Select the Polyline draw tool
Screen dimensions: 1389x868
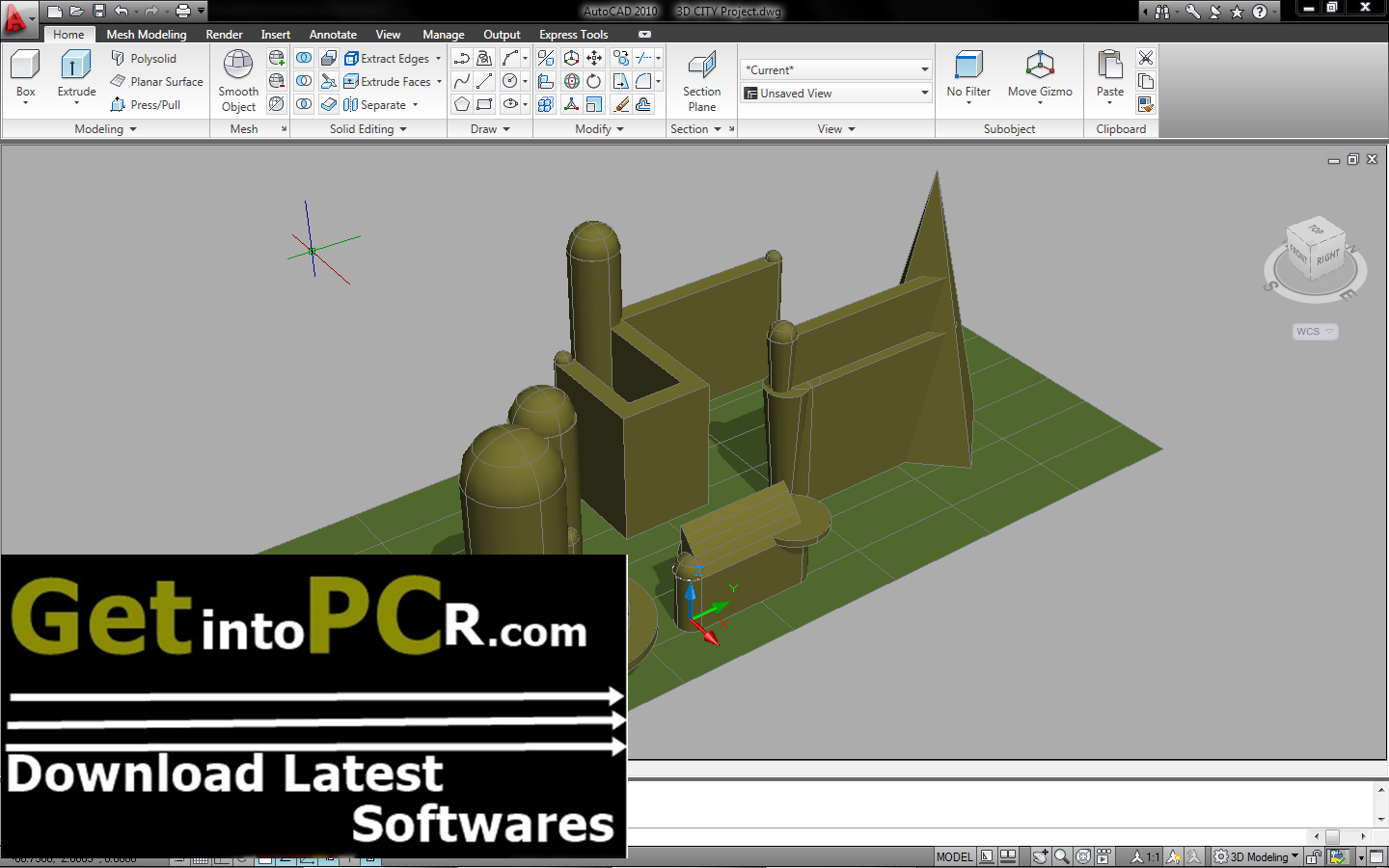462,59
